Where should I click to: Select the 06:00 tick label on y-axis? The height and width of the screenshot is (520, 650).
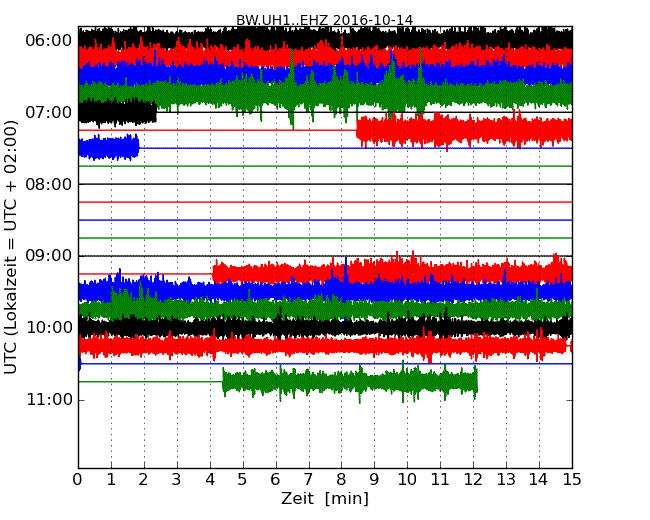tap(47, 40)
